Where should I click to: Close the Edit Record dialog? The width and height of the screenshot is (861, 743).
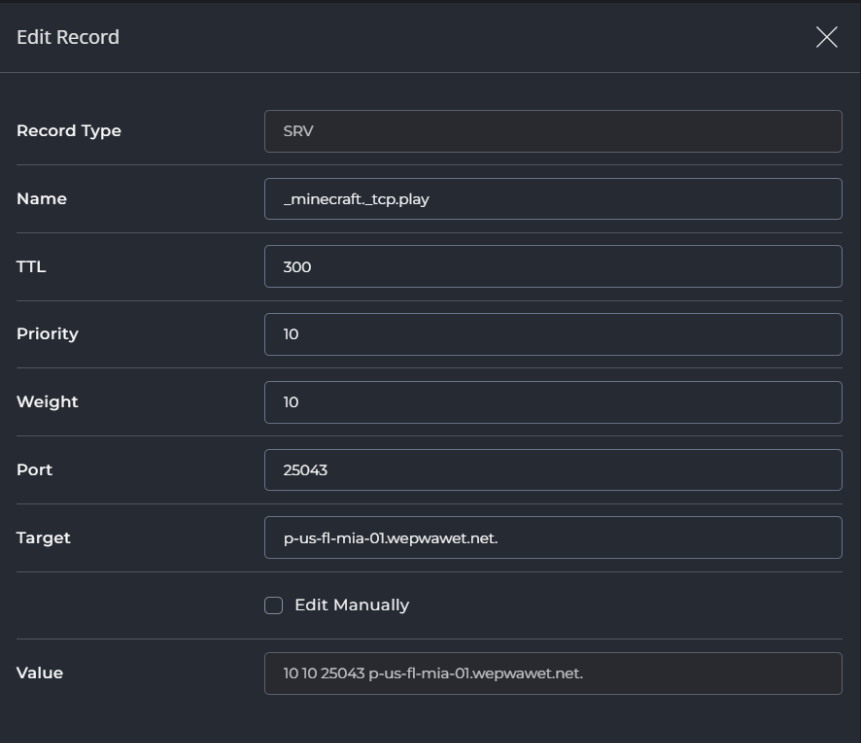pos(826,38)
